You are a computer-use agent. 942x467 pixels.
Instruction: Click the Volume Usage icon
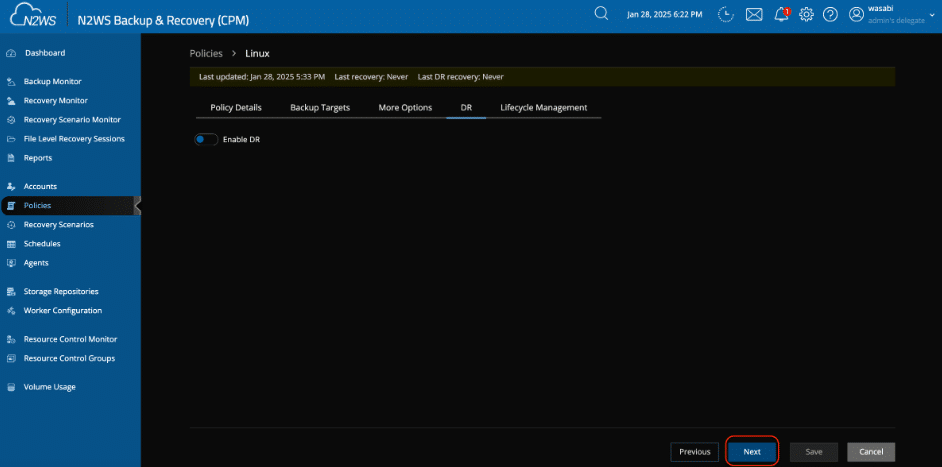[10, 387]
